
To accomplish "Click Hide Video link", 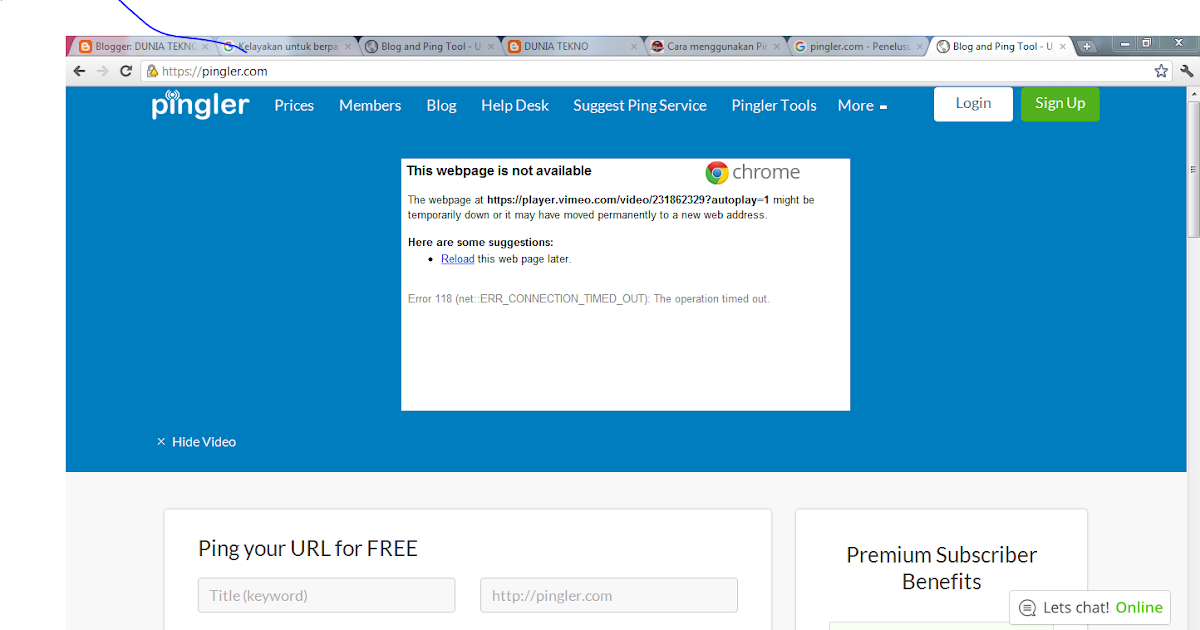I will 204,442.
